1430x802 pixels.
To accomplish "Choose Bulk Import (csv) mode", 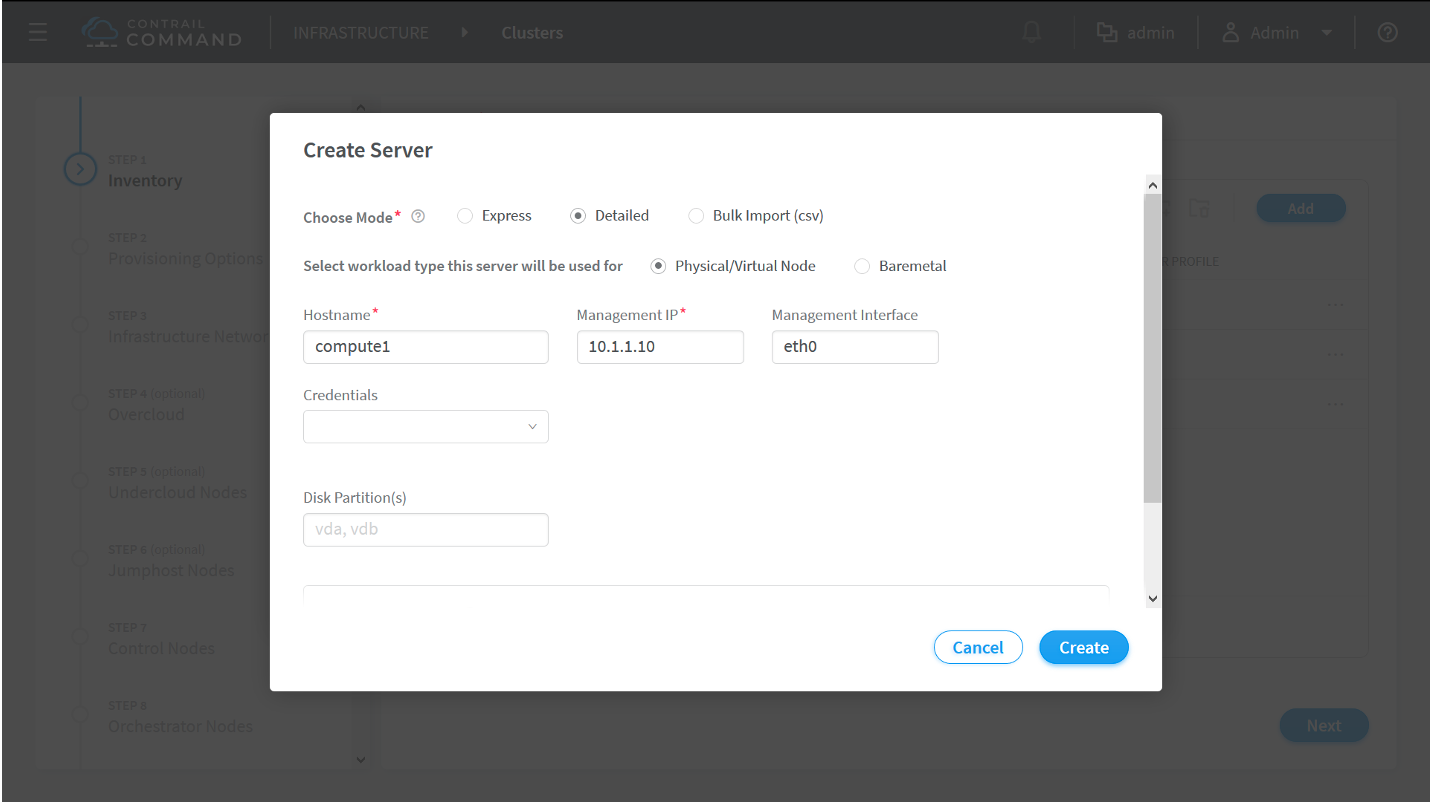I will click(x=696, y=216).
